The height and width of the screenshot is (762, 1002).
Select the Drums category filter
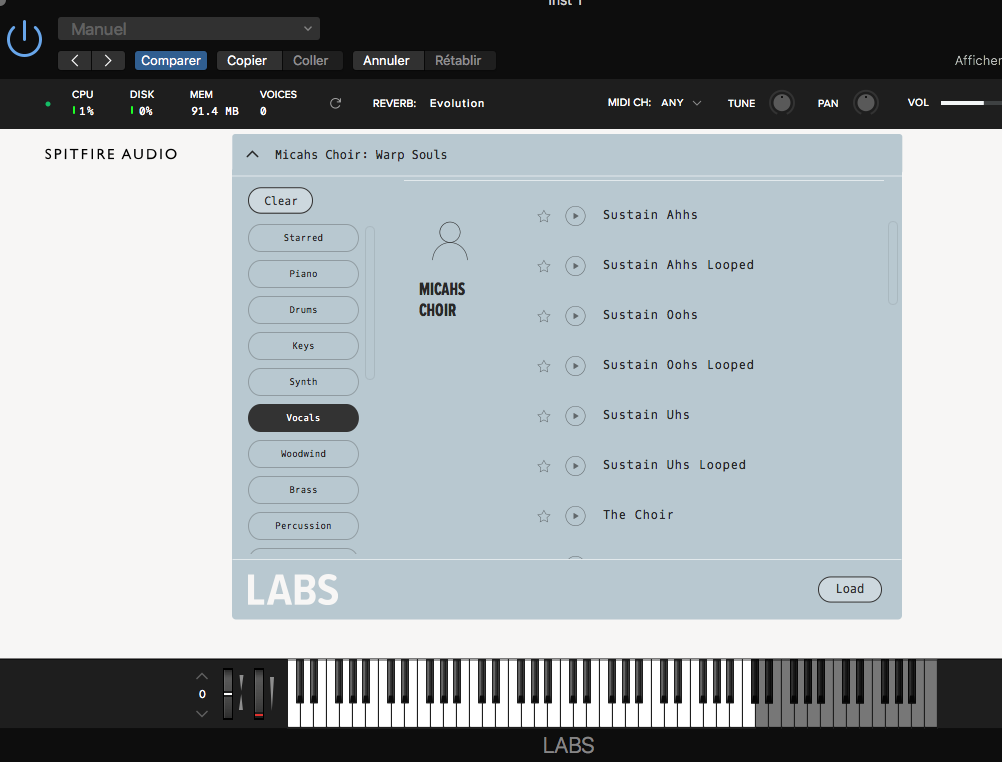tap(304, 310)
